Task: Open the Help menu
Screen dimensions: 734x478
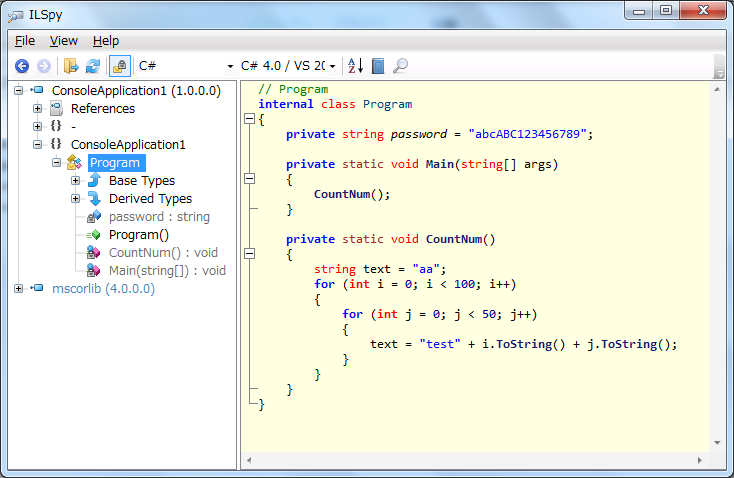Action: (x=106, y=41)
